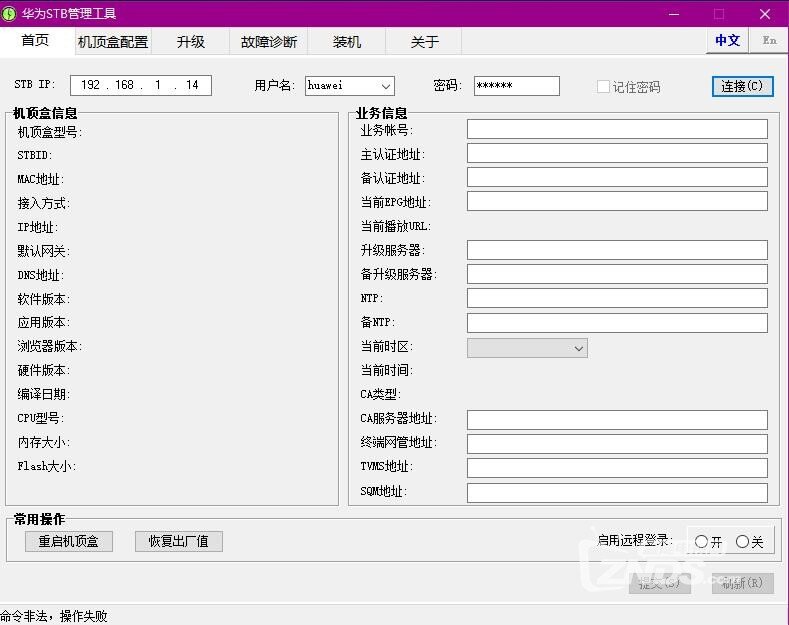This screenshot has height=625, width=789.
Task: Select 中文 language button
Action: point(728,40)
